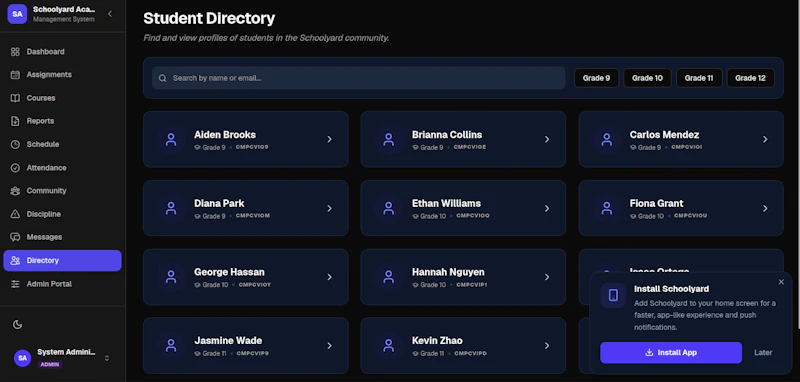The height and width of the screenshot is (382, 800).
Task: Click the Reports document icon
Action: [15, 121]
